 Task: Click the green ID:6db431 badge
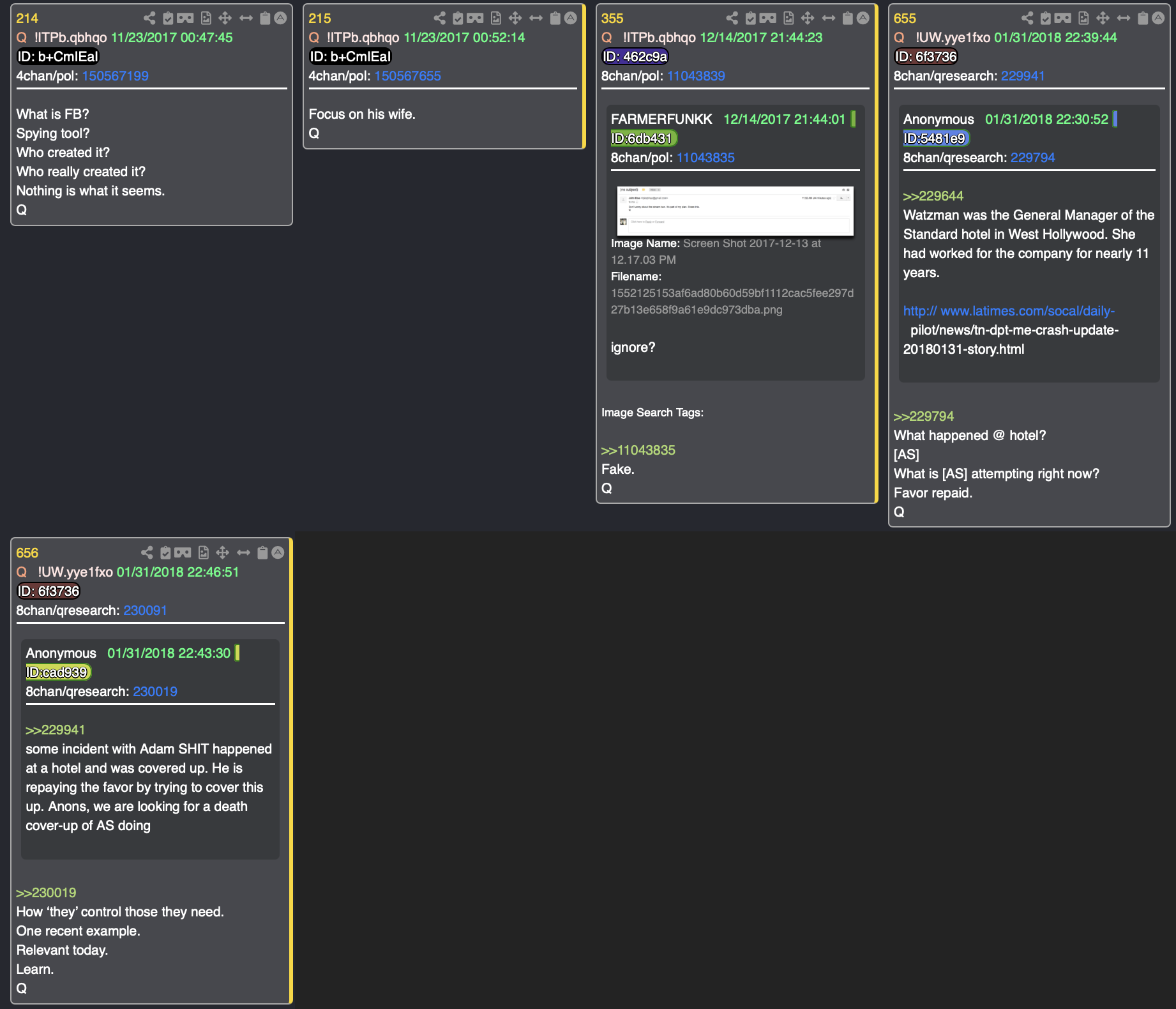click(x=644, y=139)
